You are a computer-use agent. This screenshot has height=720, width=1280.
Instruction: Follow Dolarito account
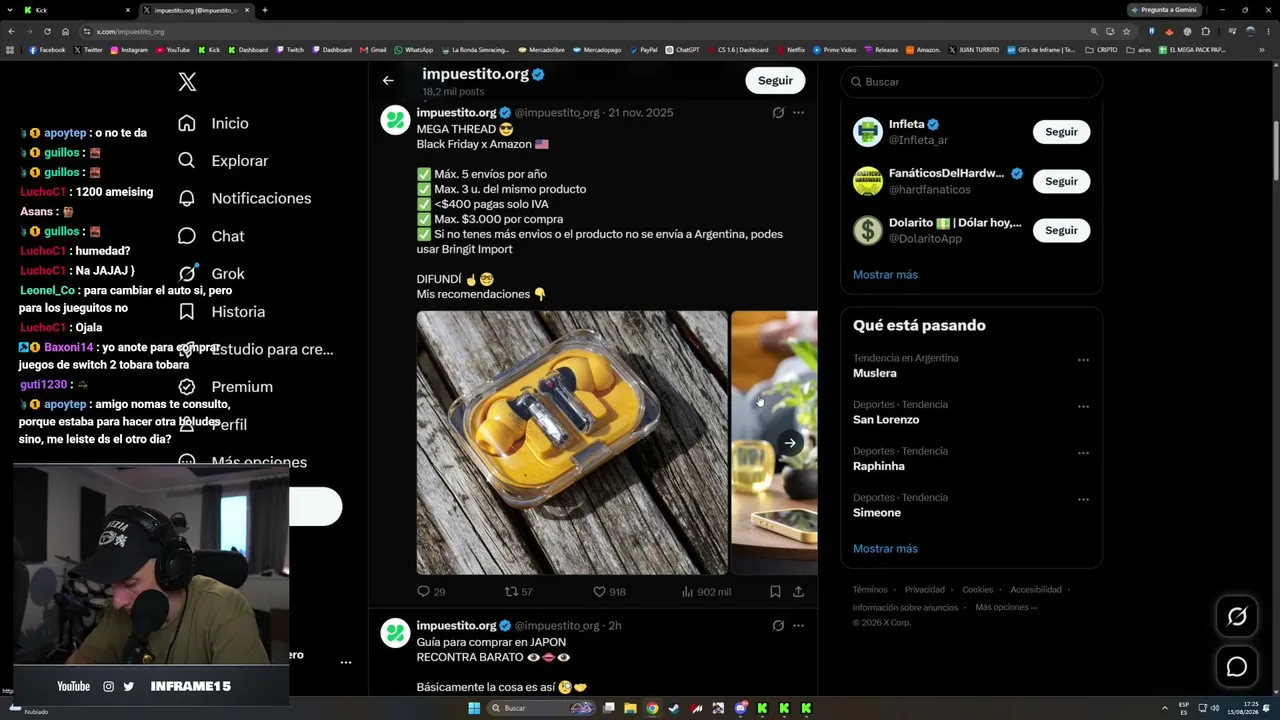tap(1061, 230)
